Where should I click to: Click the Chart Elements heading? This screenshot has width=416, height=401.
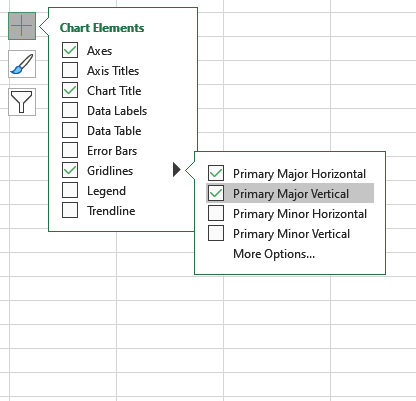(x=102, y=28)
